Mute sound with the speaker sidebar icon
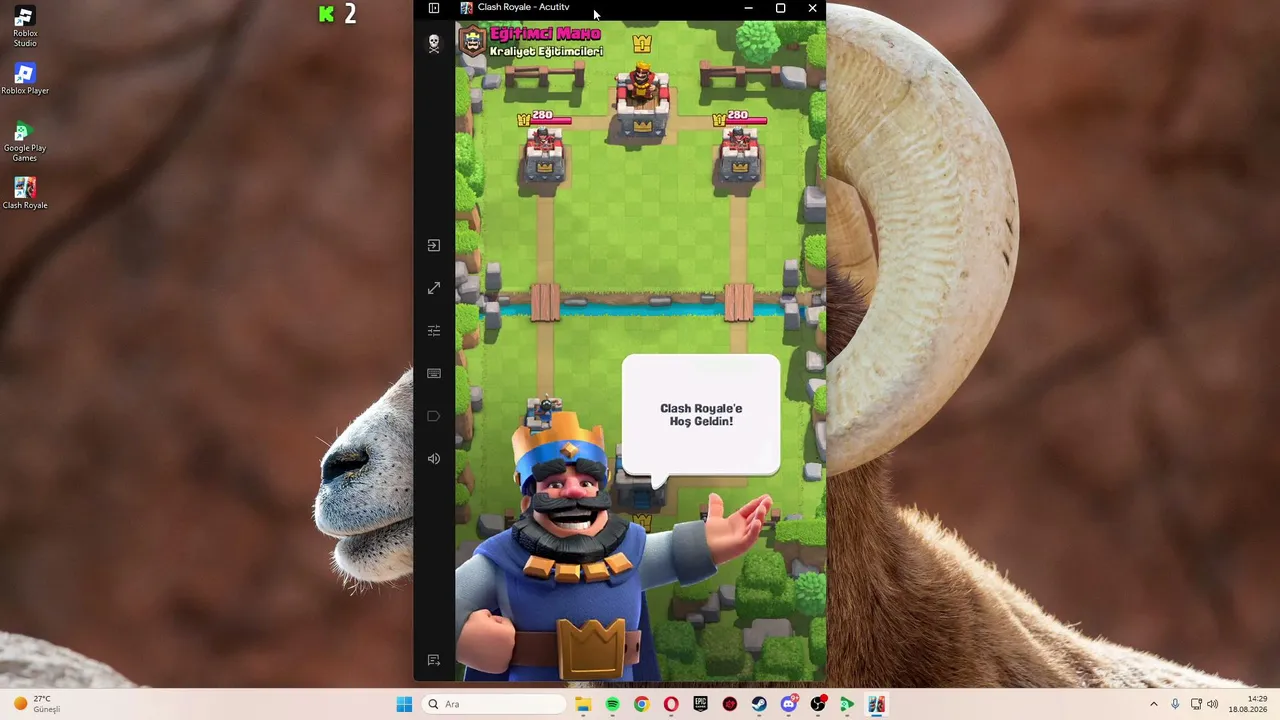Image resolution: width=1280 pixels, height=720 pixels. point(434,459)
